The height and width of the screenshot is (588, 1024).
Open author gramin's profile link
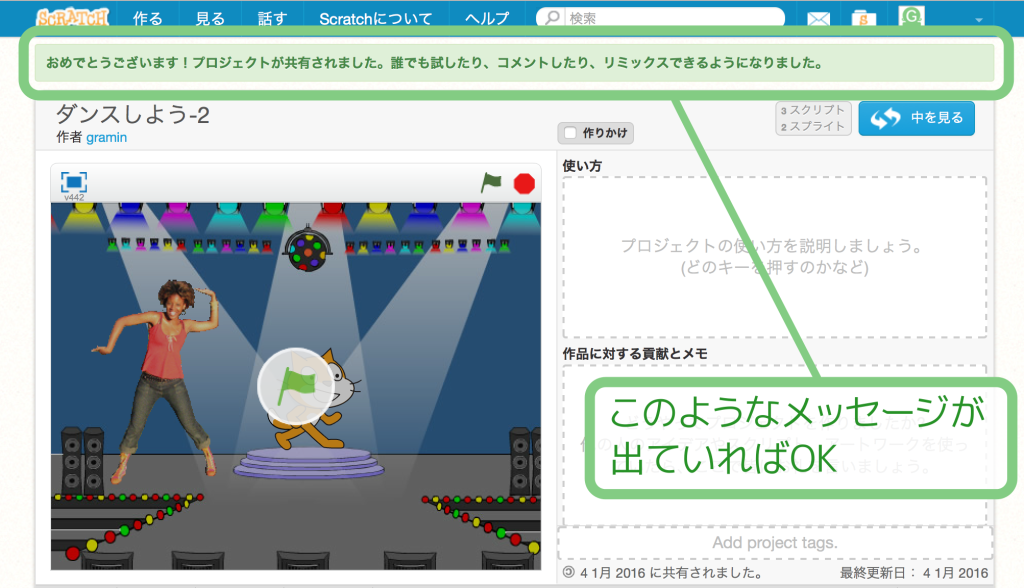pyautogui.click(x=106, y=137)
